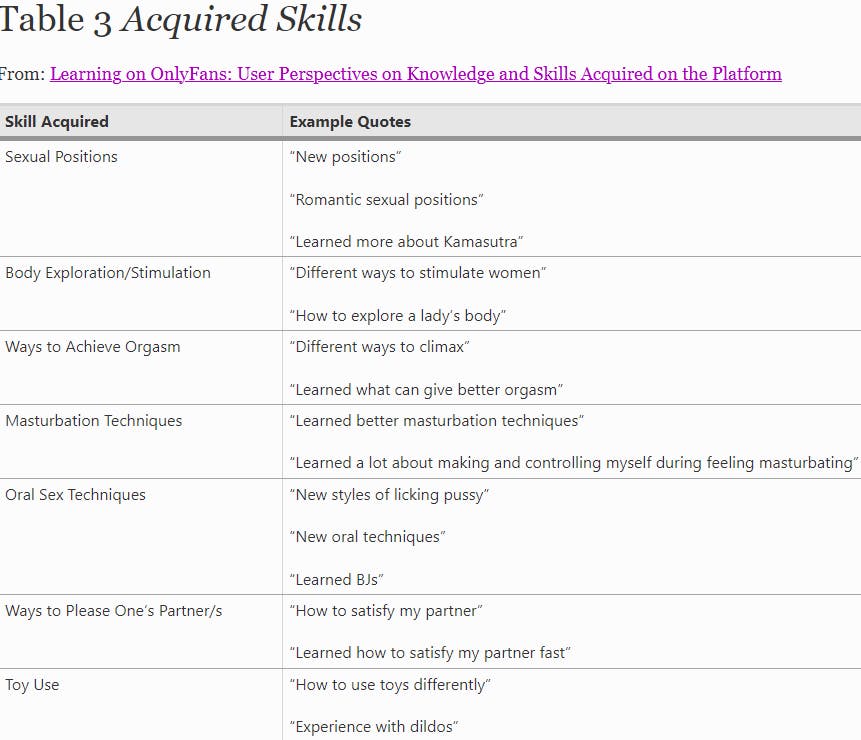The height and width of the screenshot is (740, 861).
Task: Click the Ways to Please One's Partner/s cell
Action: (114, 611)
